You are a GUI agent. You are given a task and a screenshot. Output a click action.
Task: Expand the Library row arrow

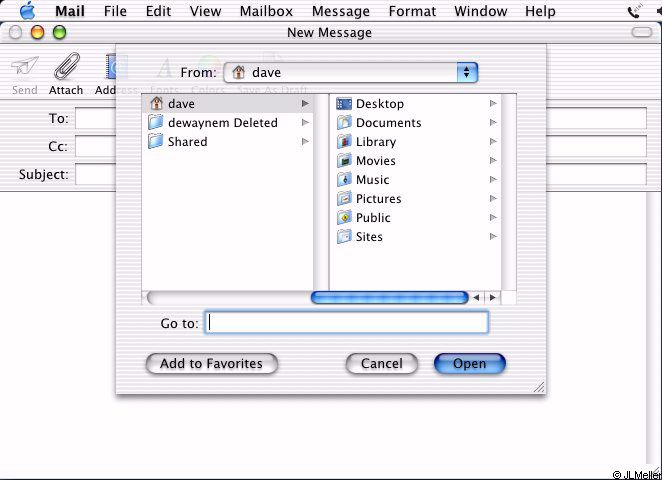click(x=493, y=141)
